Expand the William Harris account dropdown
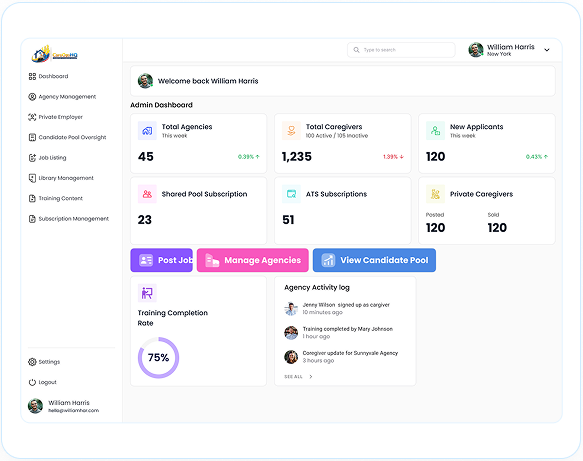 (547, 50)
